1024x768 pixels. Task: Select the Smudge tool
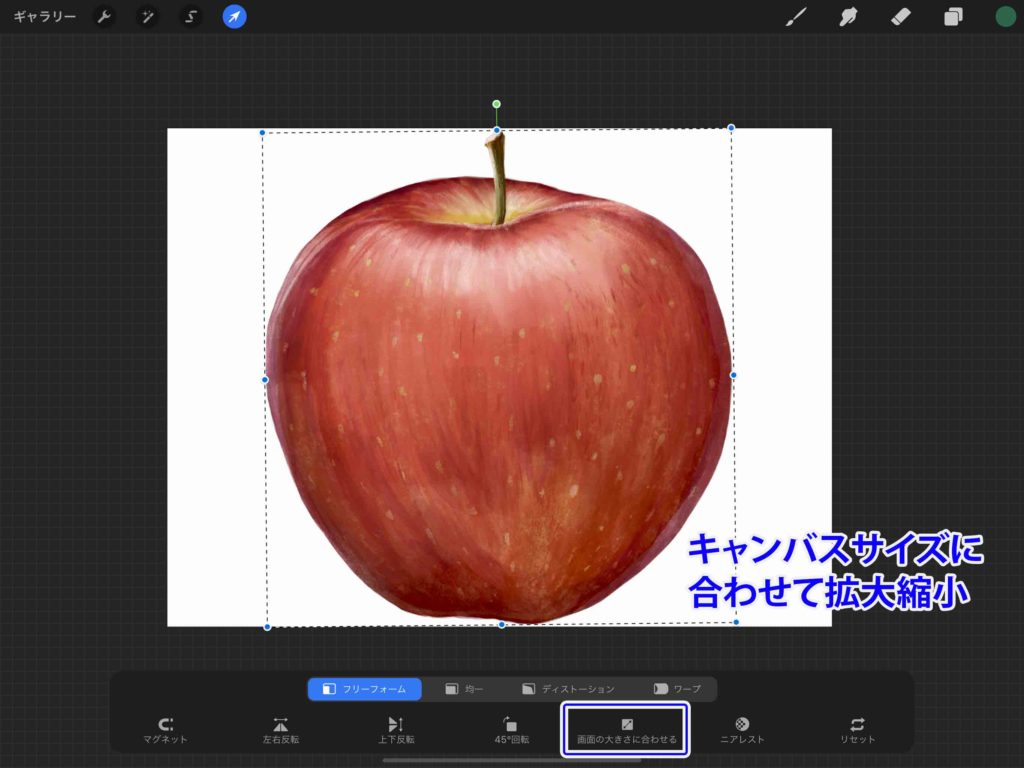(848, 17)
